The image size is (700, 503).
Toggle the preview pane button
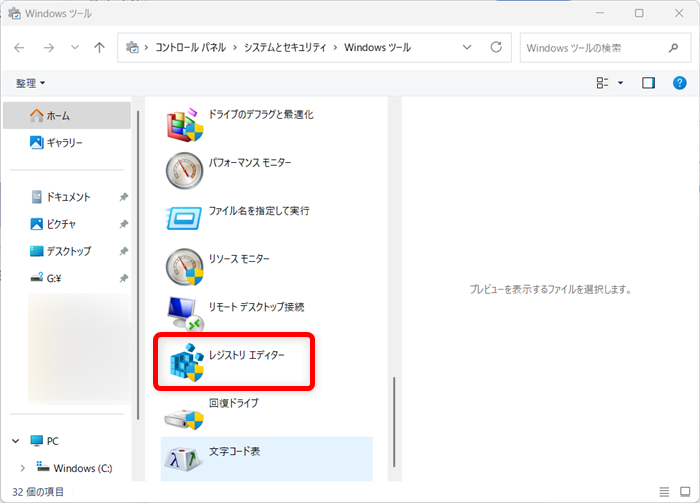click(x=648, y=83)
